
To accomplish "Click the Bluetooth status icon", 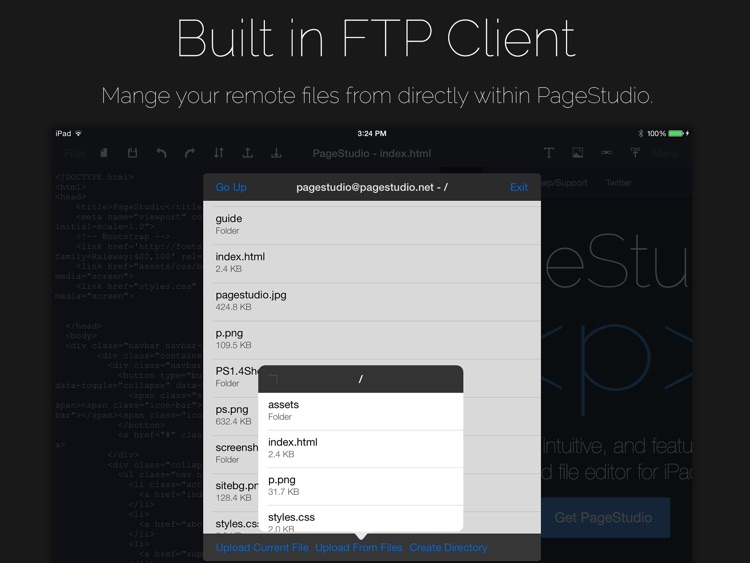I will (x=640, y=133).
